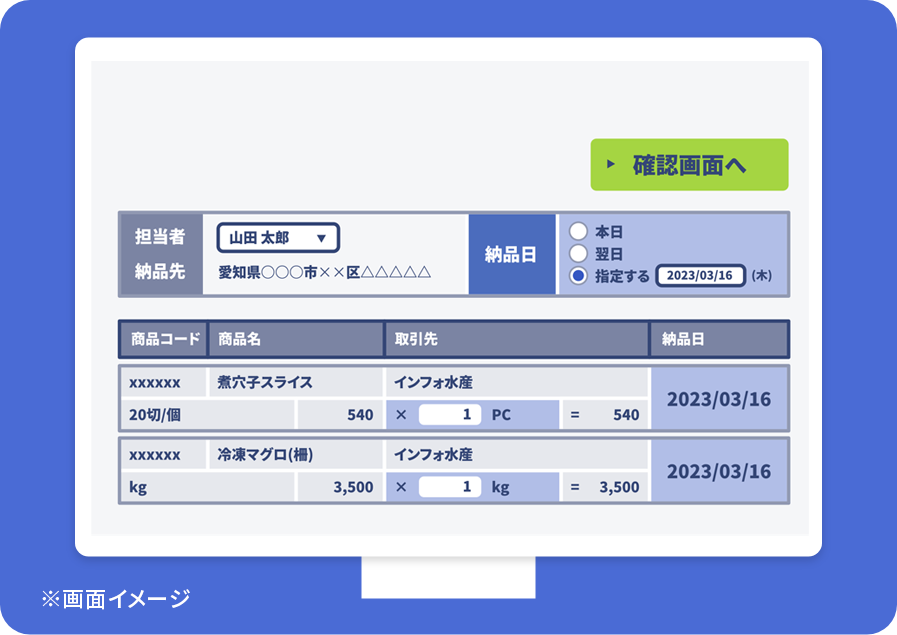This screenshot has width=897, height=635.
Task: Select インフォ水産 in the second product row
Action: (436, 454)
